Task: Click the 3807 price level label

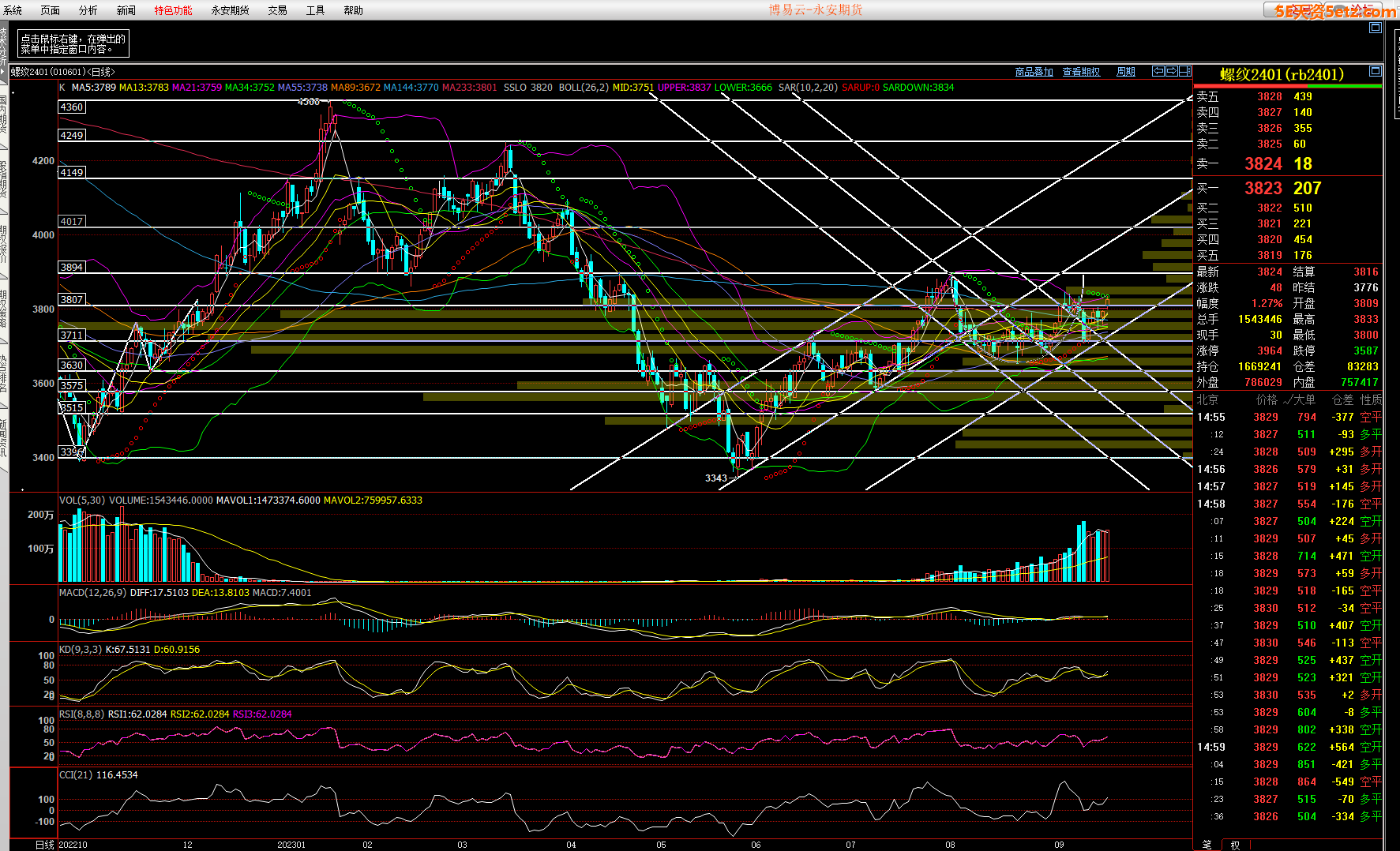Action: 72,299
